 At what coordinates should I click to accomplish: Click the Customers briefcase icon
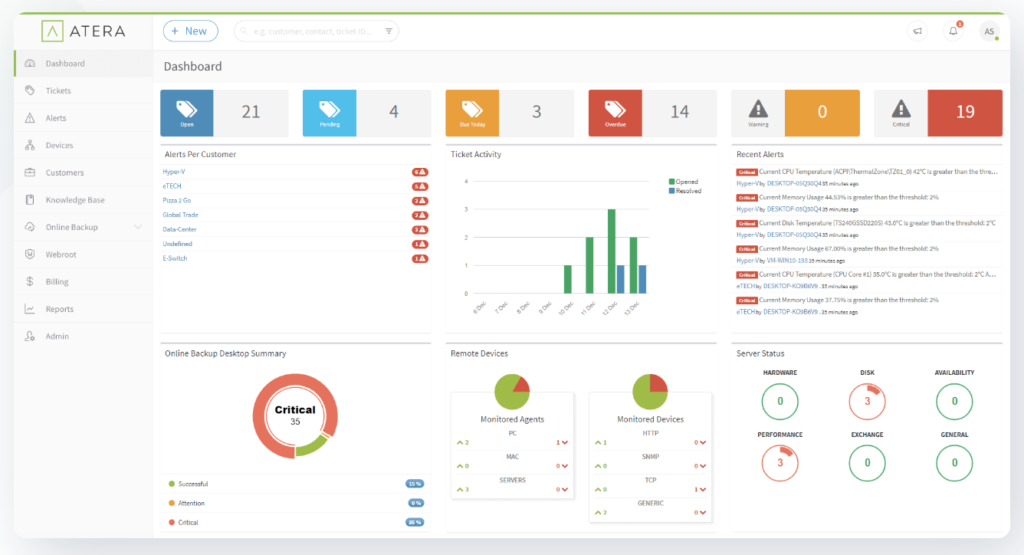[x=30, y=172]
